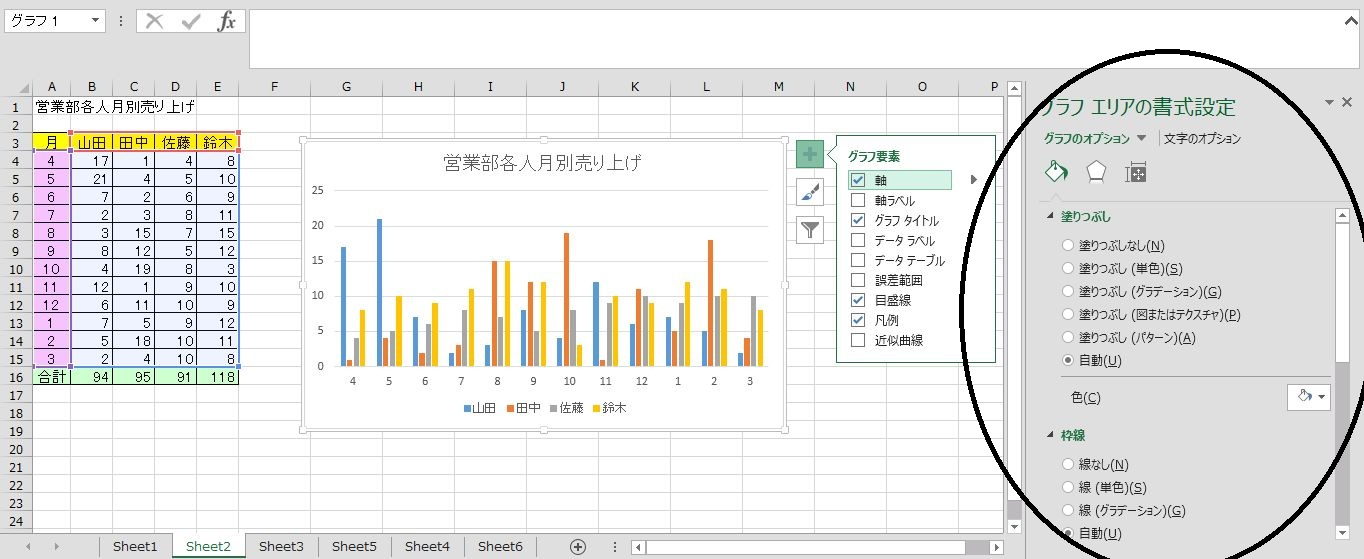Close the format chart area pane

pos(1346,102)
